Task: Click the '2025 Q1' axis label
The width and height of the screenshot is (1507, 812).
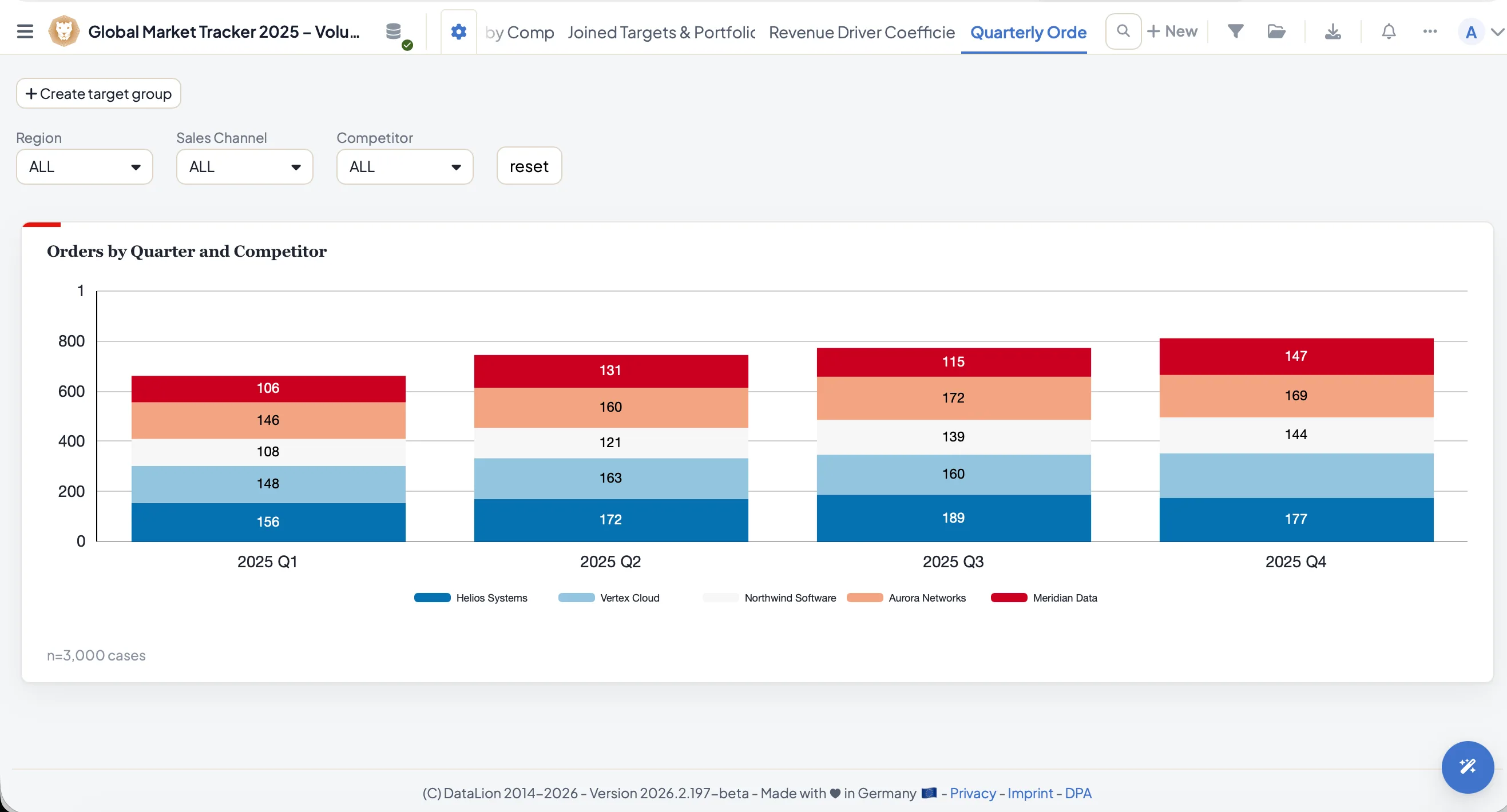Action: (267, 562)
